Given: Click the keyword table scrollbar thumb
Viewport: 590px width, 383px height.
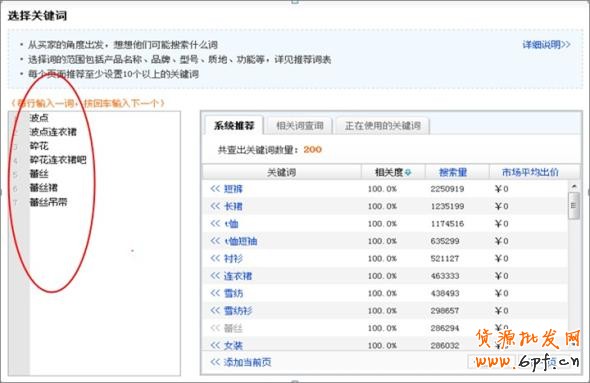Looking at the screenshot, I should (574, 205).
